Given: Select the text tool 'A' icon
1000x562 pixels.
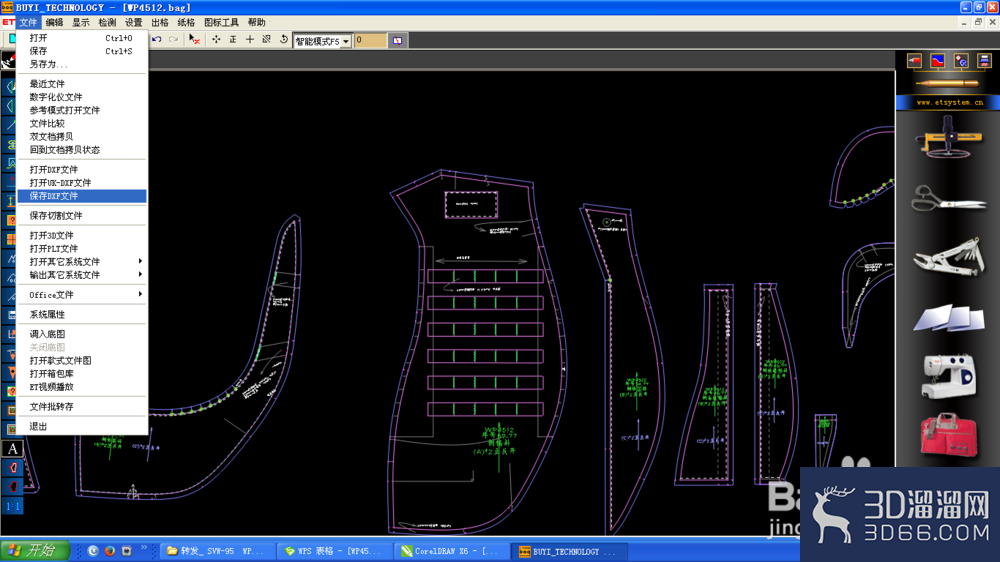Looking at the screenshot, I should [12, 448].
